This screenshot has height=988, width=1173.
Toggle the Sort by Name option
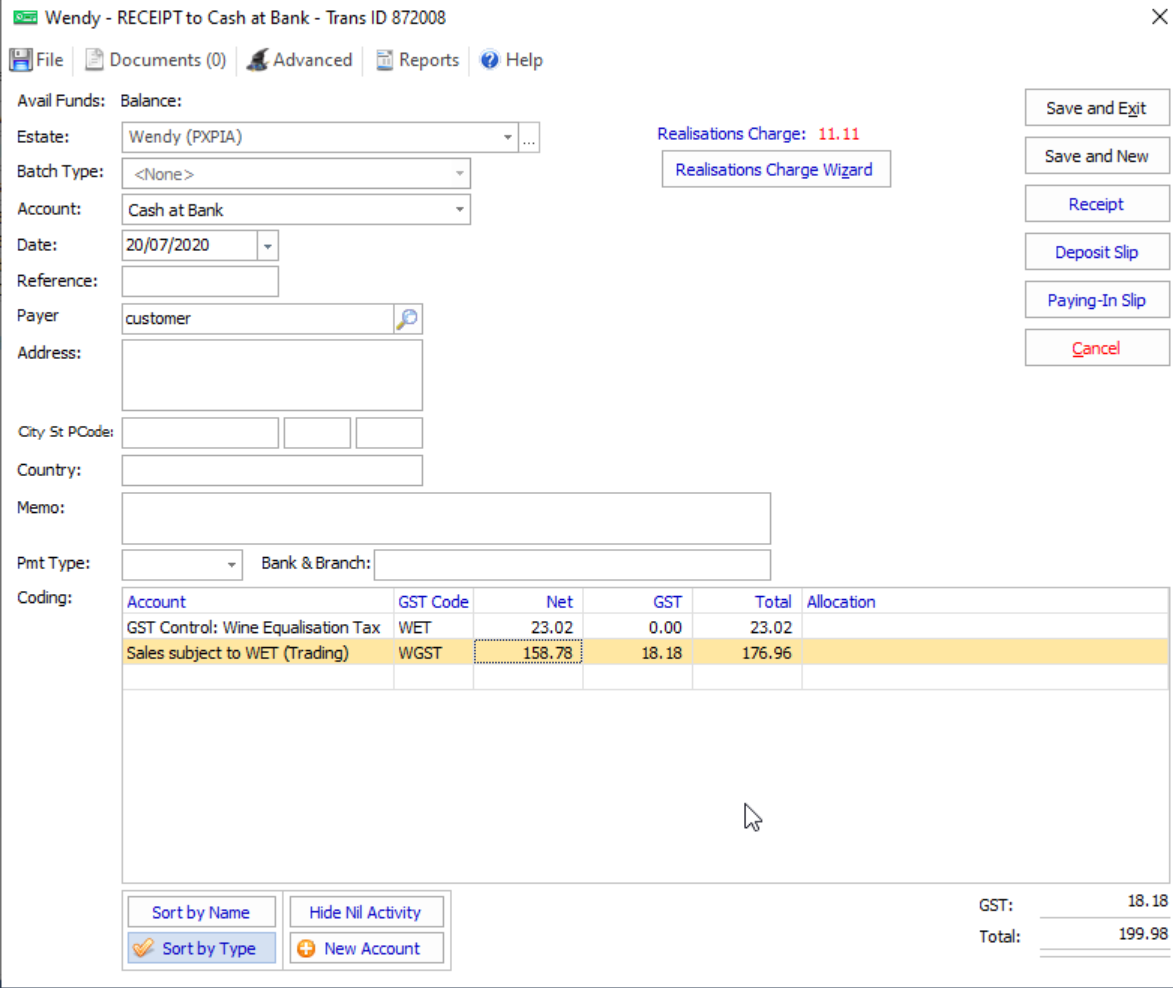[x=201, y=912]
